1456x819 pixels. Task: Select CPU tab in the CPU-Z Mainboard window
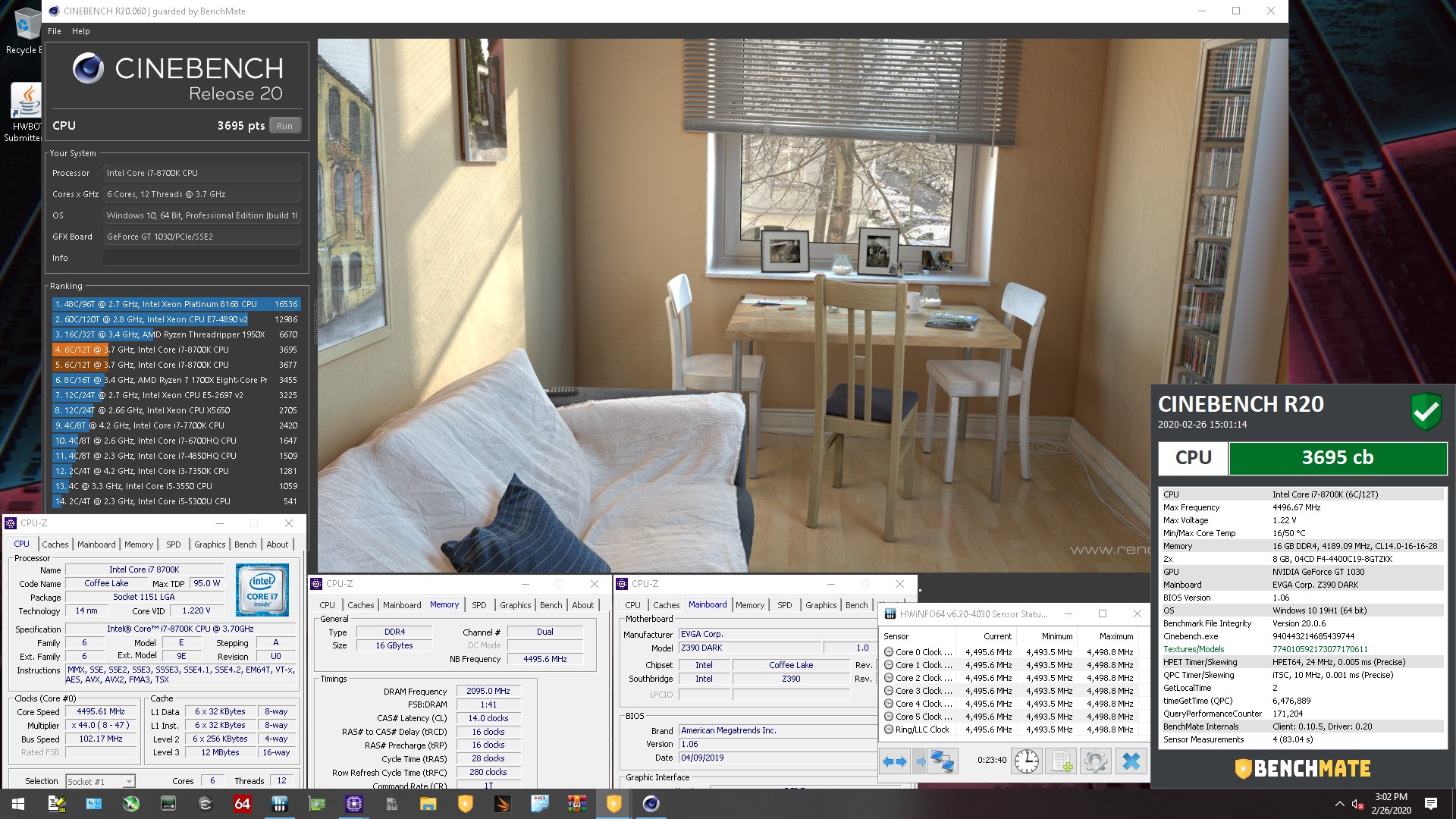click(632, 605)
